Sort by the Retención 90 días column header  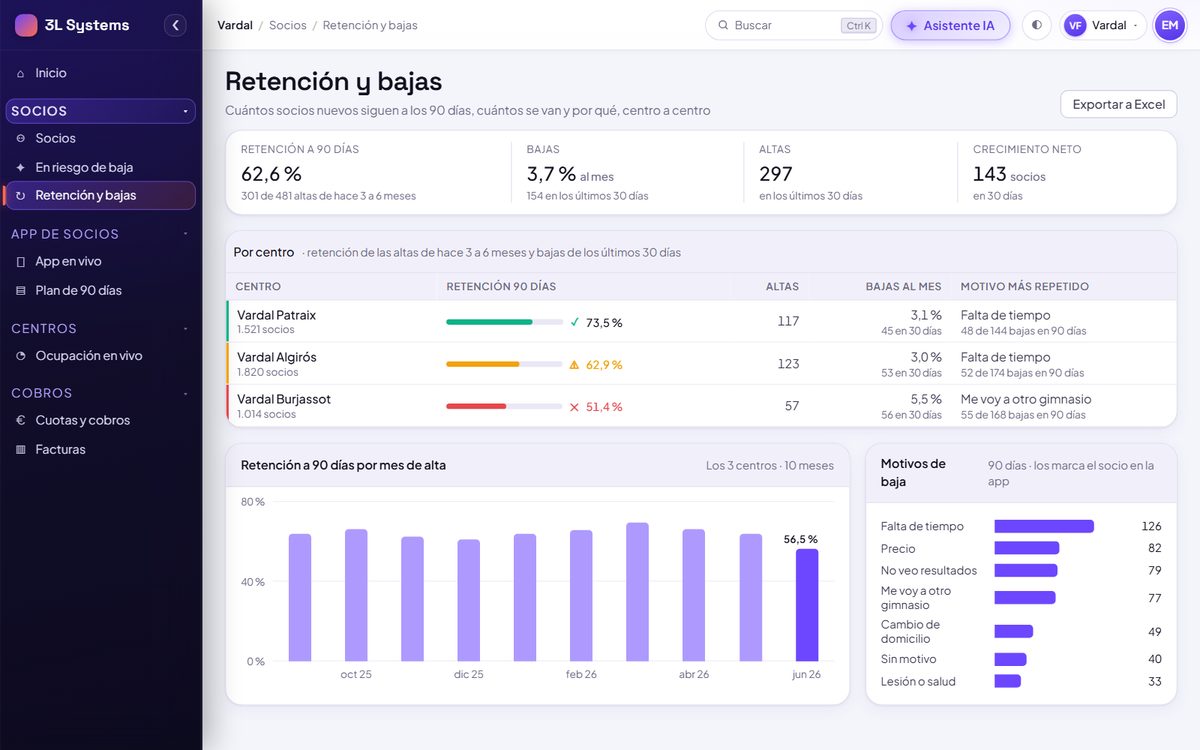pyautogui.click(x=501, y=287)
